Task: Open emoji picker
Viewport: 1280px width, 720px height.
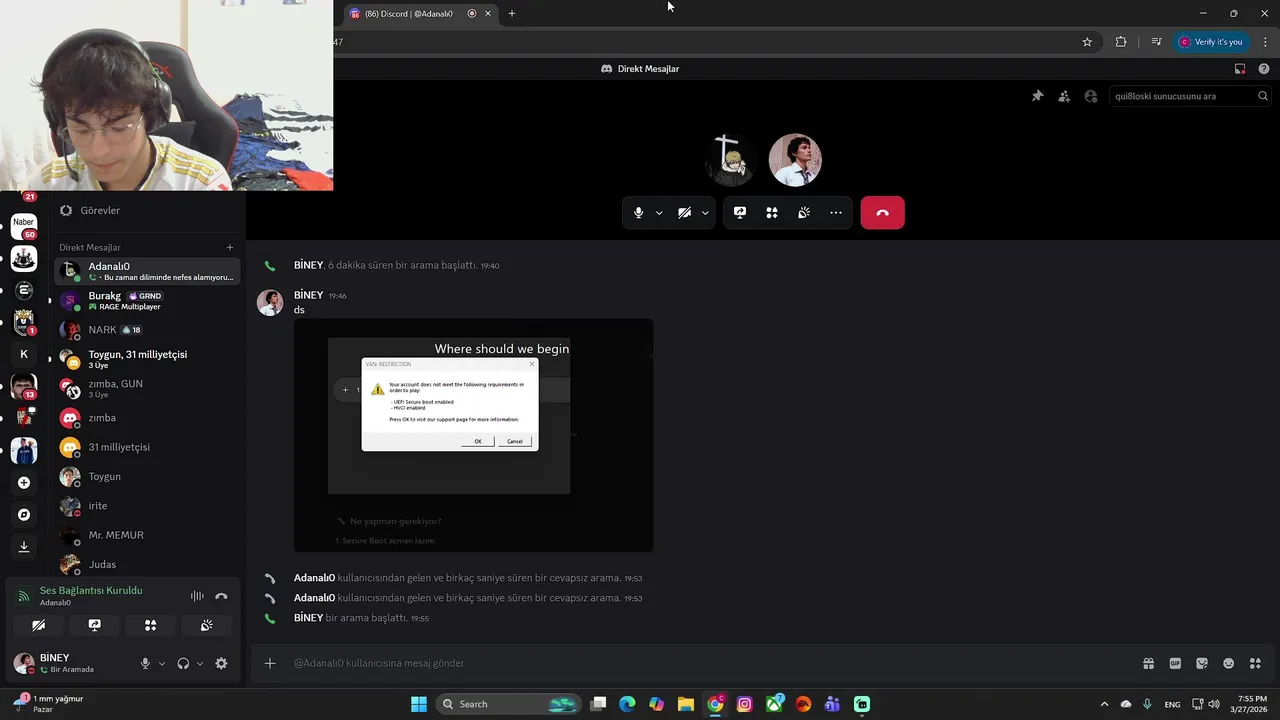Action: click(1229, 663)
